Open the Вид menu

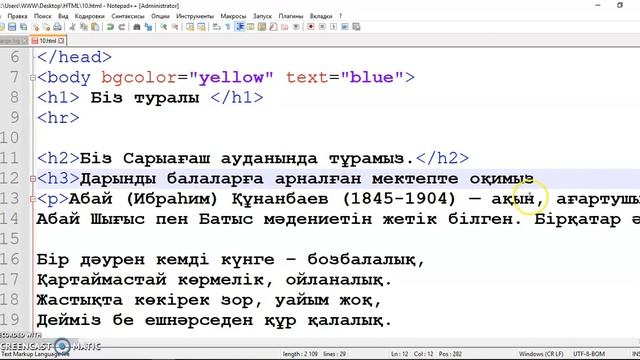pyautogui.click(x=63, y=16)
